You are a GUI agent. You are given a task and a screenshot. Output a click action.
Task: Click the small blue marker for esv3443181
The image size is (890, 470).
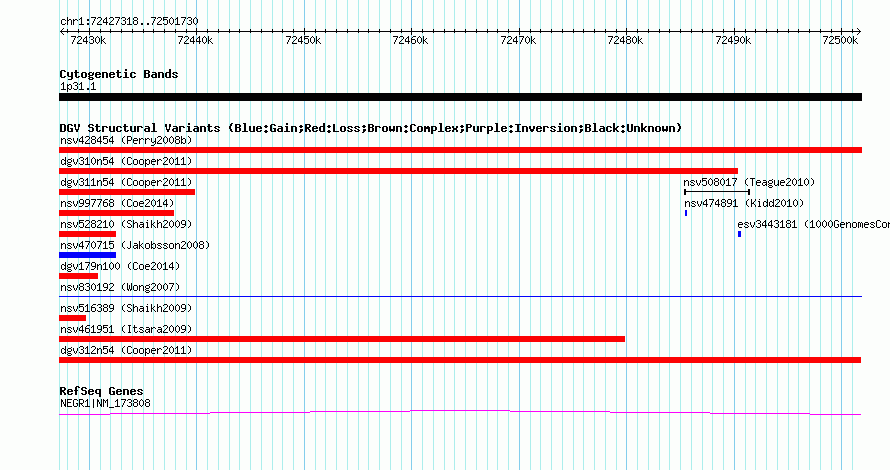739,234
